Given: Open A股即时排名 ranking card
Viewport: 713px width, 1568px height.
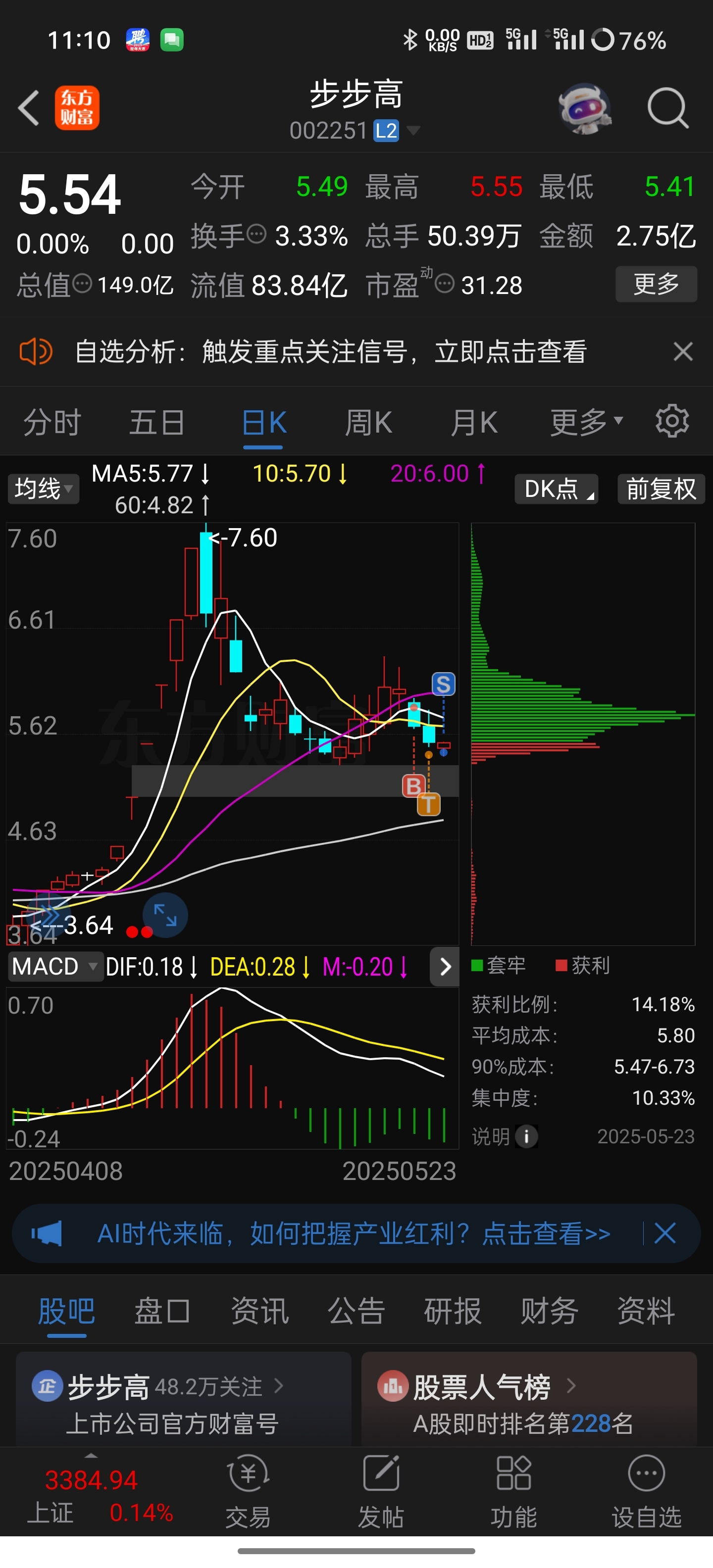Looking at the screenshot, I should tap(529, 1399).
